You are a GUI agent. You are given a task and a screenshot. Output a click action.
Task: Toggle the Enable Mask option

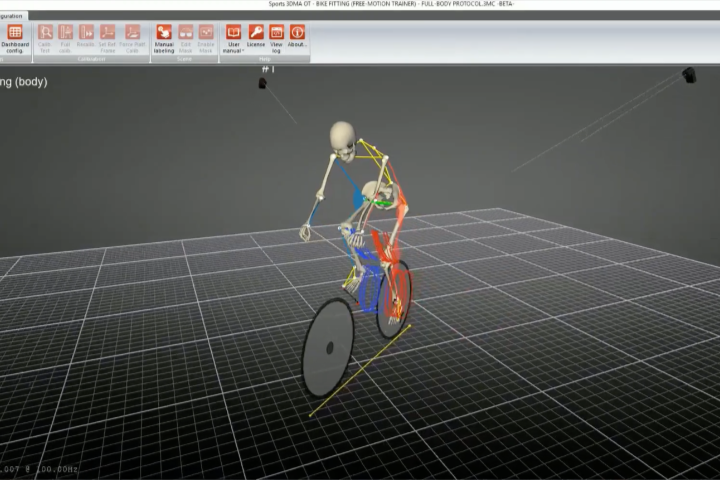[206, 38]
